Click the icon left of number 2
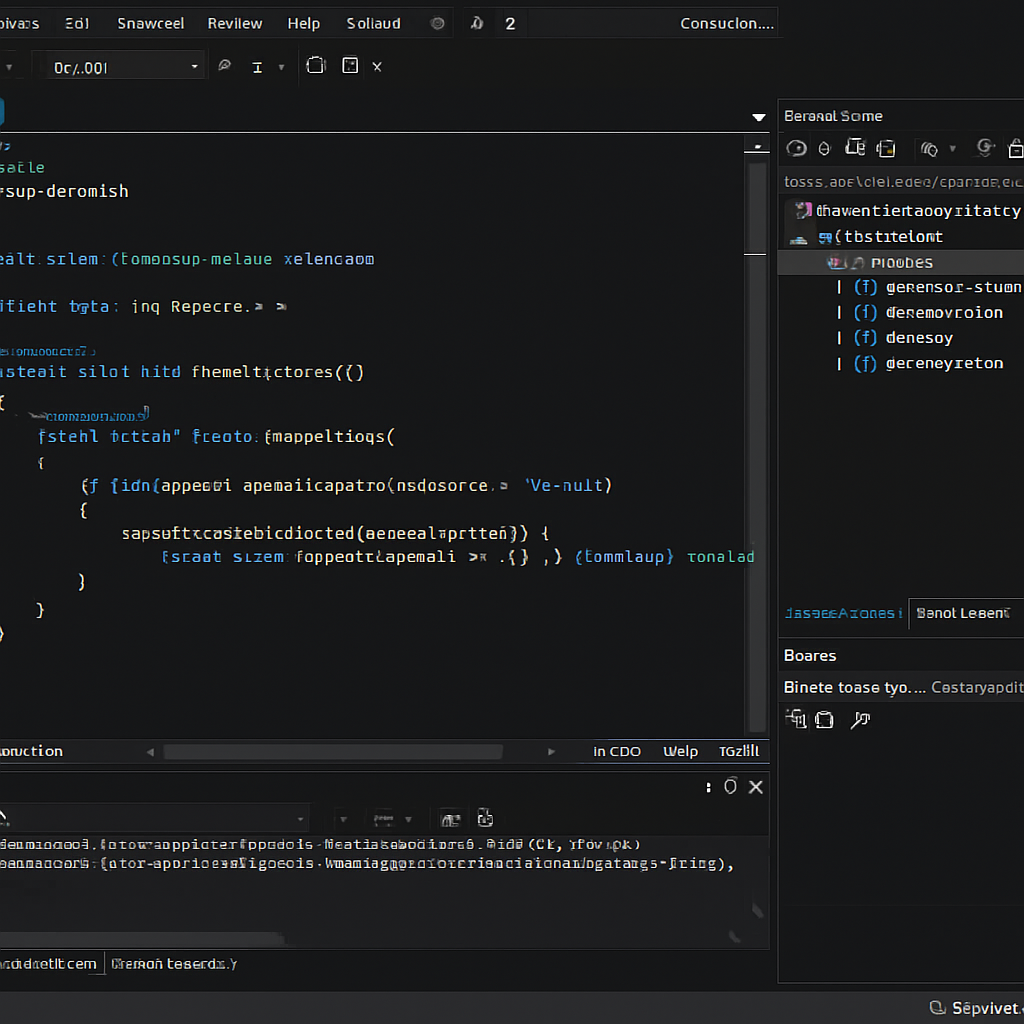This screenshot has width=1024, height=1024. (477, 24)
